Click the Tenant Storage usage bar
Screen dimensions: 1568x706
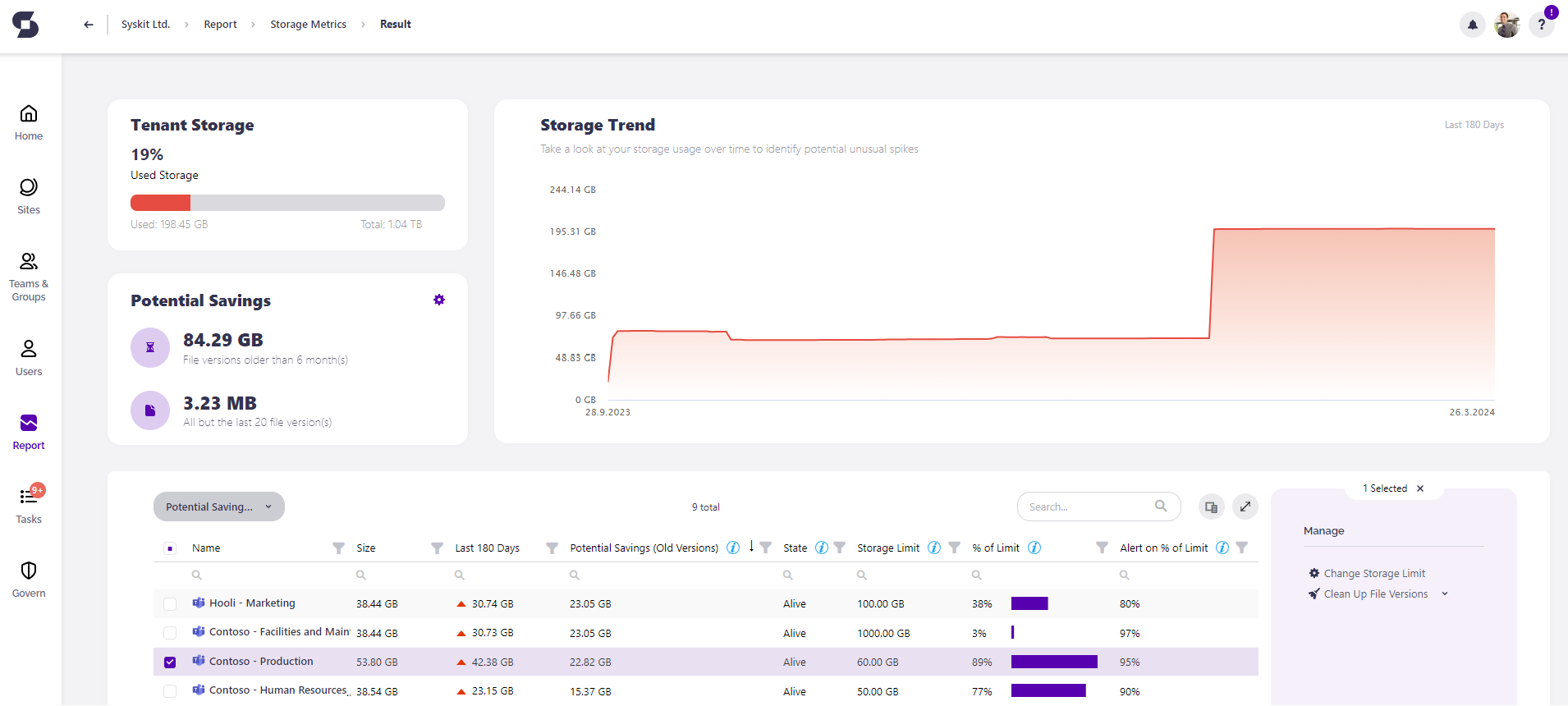287,203
